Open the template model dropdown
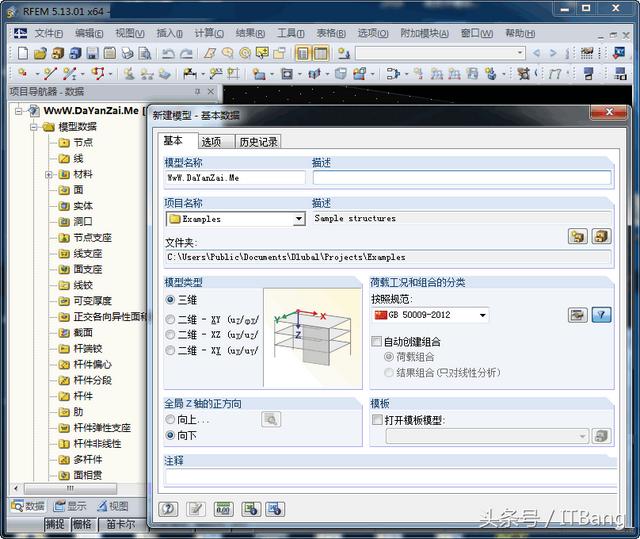 pyautogui.click(x=582, y=436)
